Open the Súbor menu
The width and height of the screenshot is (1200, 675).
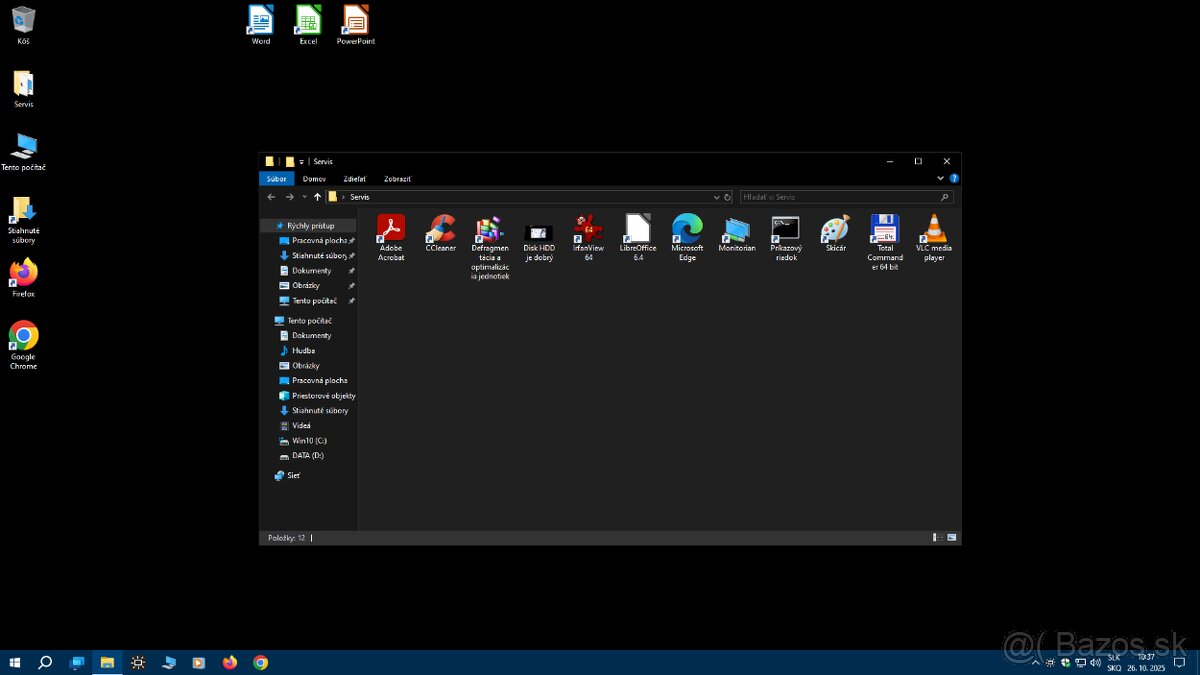(x=276, y=178)
